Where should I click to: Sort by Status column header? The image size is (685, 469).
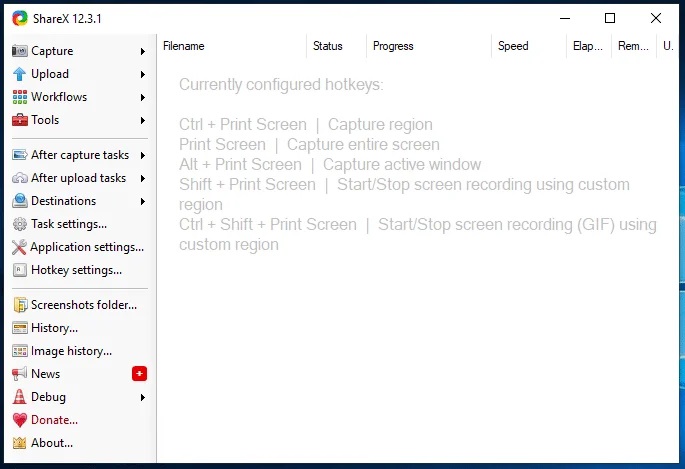(x=336, y=46)
